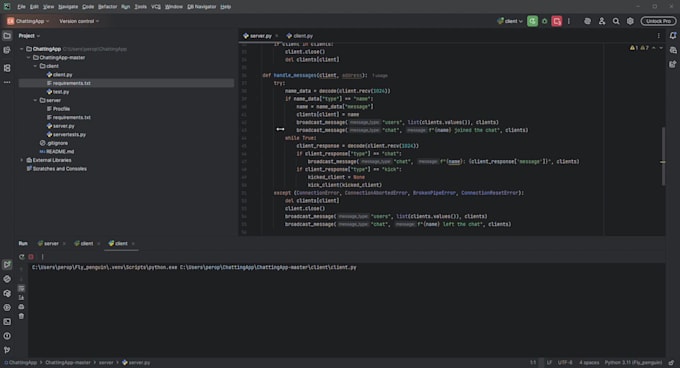Open the Navigate menu
Image resolution: width=680 pixels, height=368 pixels.
[68, 7]
